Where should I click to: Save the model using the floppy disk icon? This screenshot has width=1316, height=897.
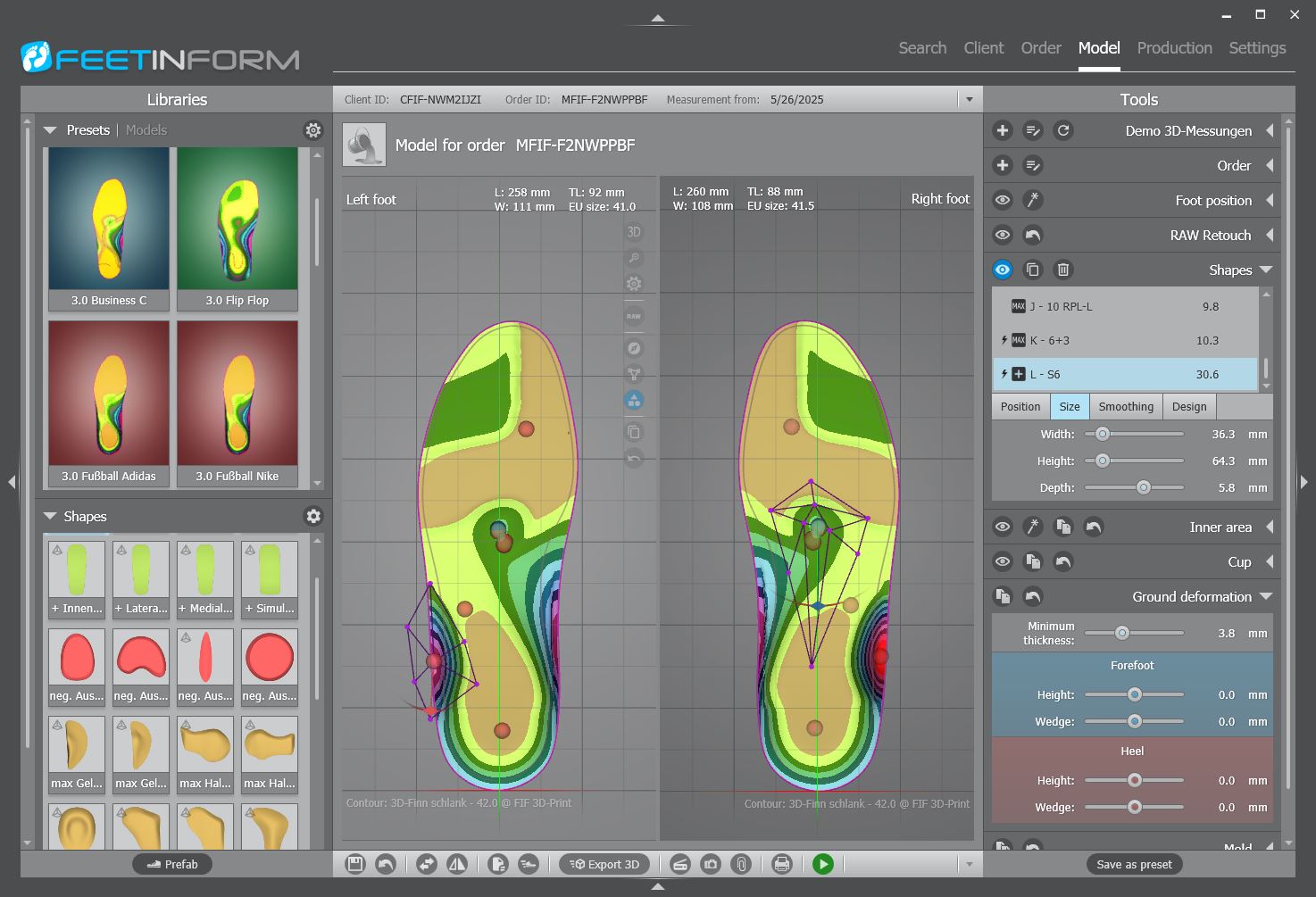tap(354, 864)
